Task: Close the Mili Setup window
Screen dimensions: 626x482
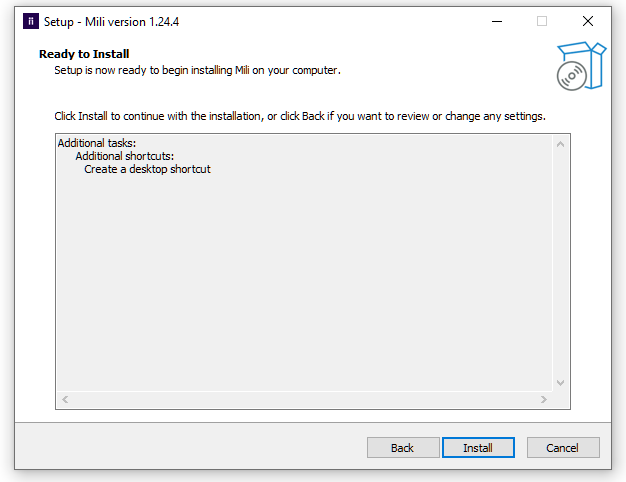Action: tap(588, 21)
